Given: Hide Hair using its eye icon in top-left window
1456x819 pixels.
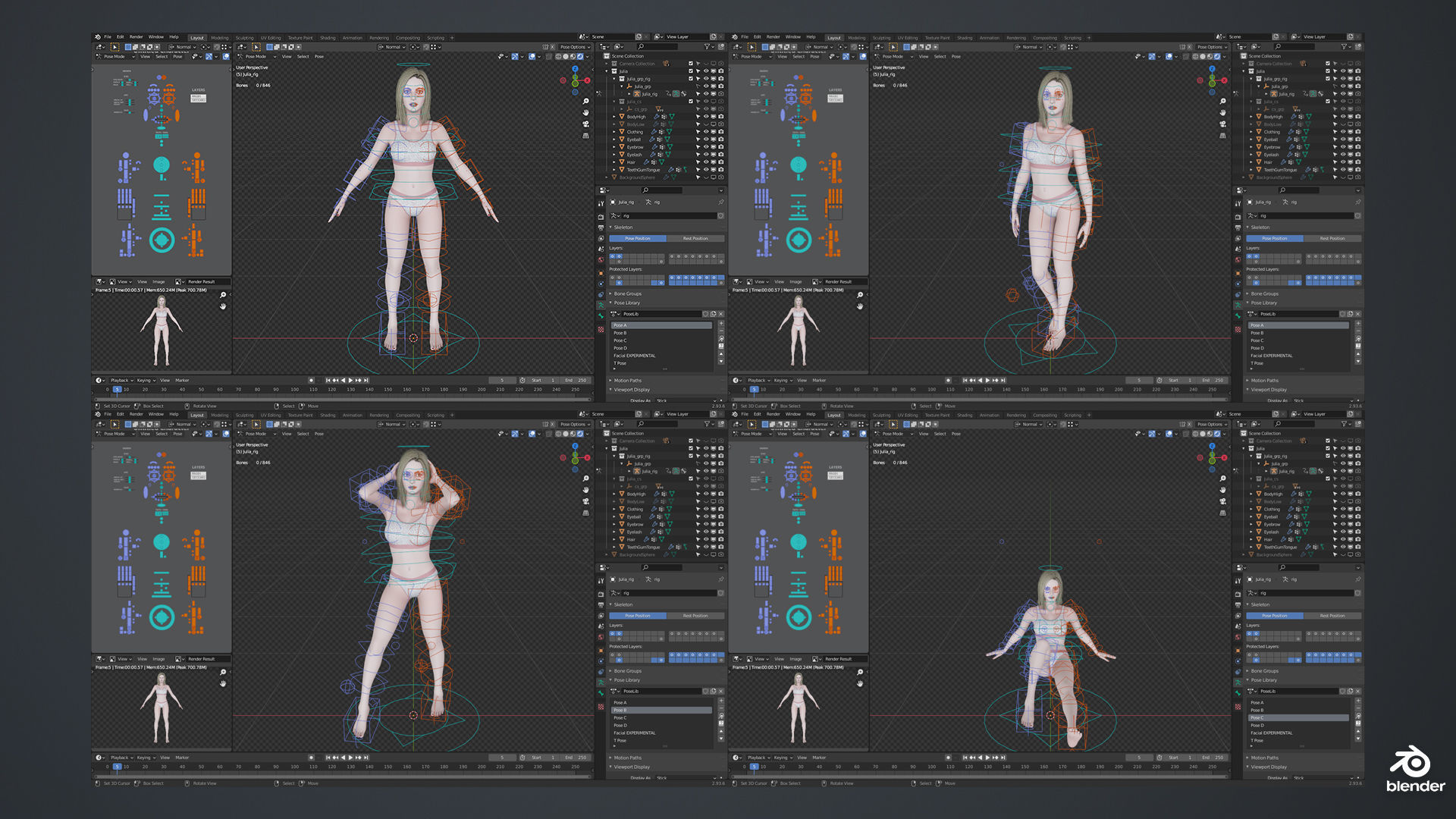Looking at the screenshot, I should point(706,162).
